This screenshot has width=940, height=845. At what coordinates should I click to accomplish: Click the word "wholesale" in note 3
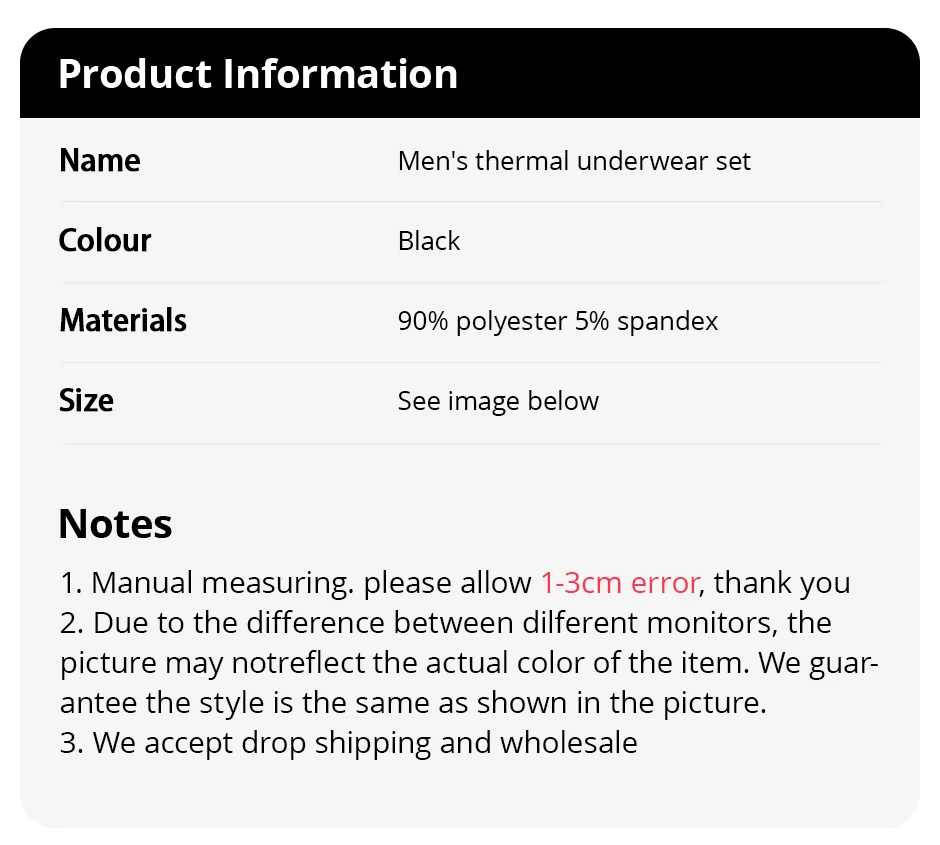click(x=568, y=743)
